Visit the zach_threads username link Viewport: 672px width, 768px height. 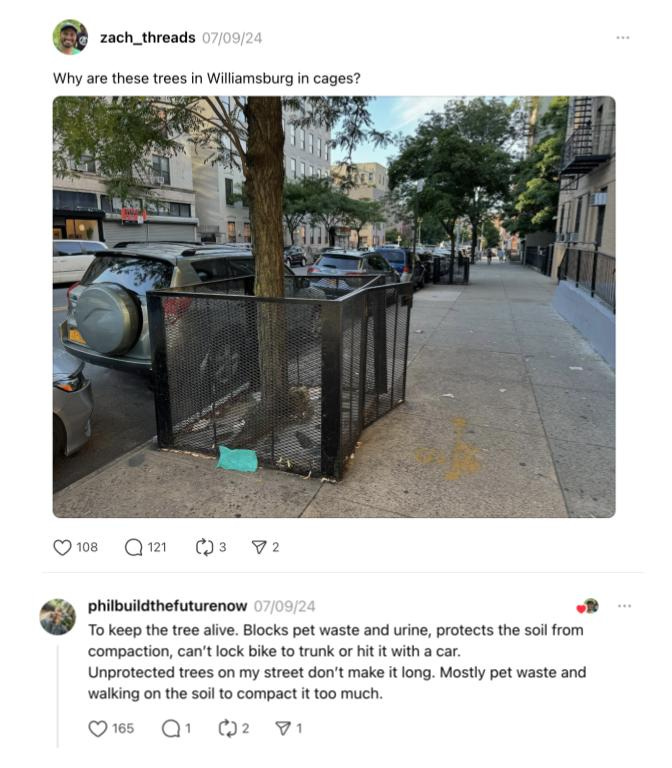[147, 38]
